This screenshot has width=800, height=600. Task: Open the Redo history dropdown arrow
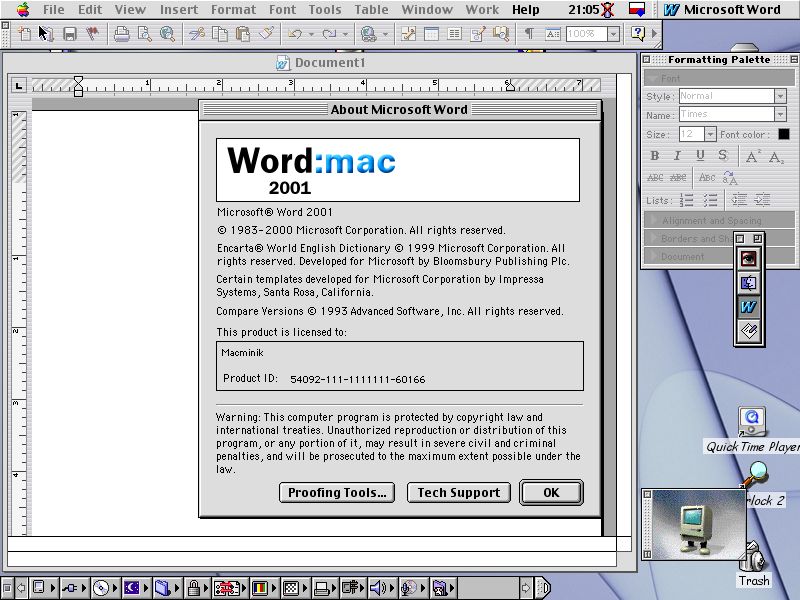345,35
